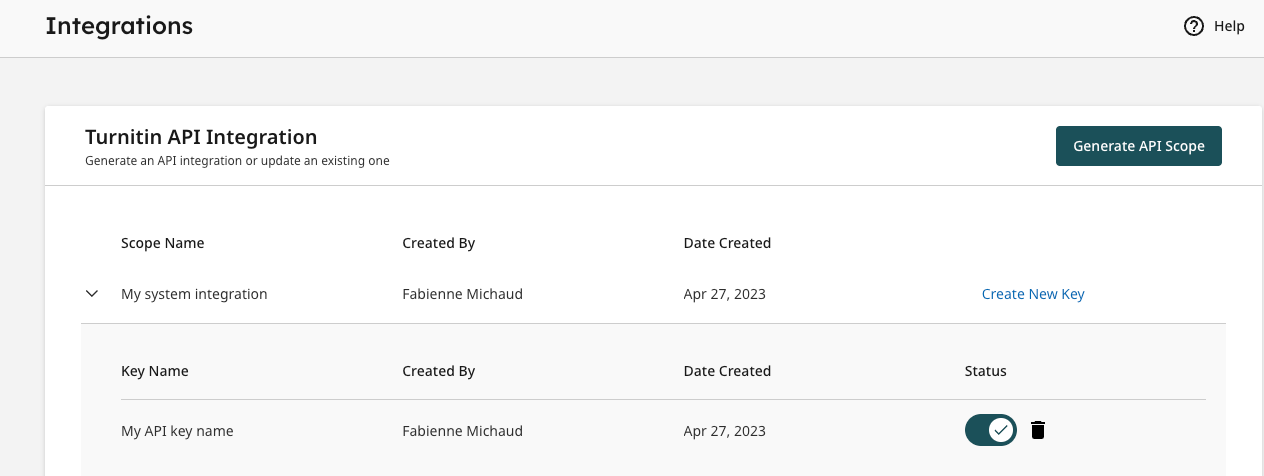
Task: Click the Key Name column header
Action: coord(154,371)
